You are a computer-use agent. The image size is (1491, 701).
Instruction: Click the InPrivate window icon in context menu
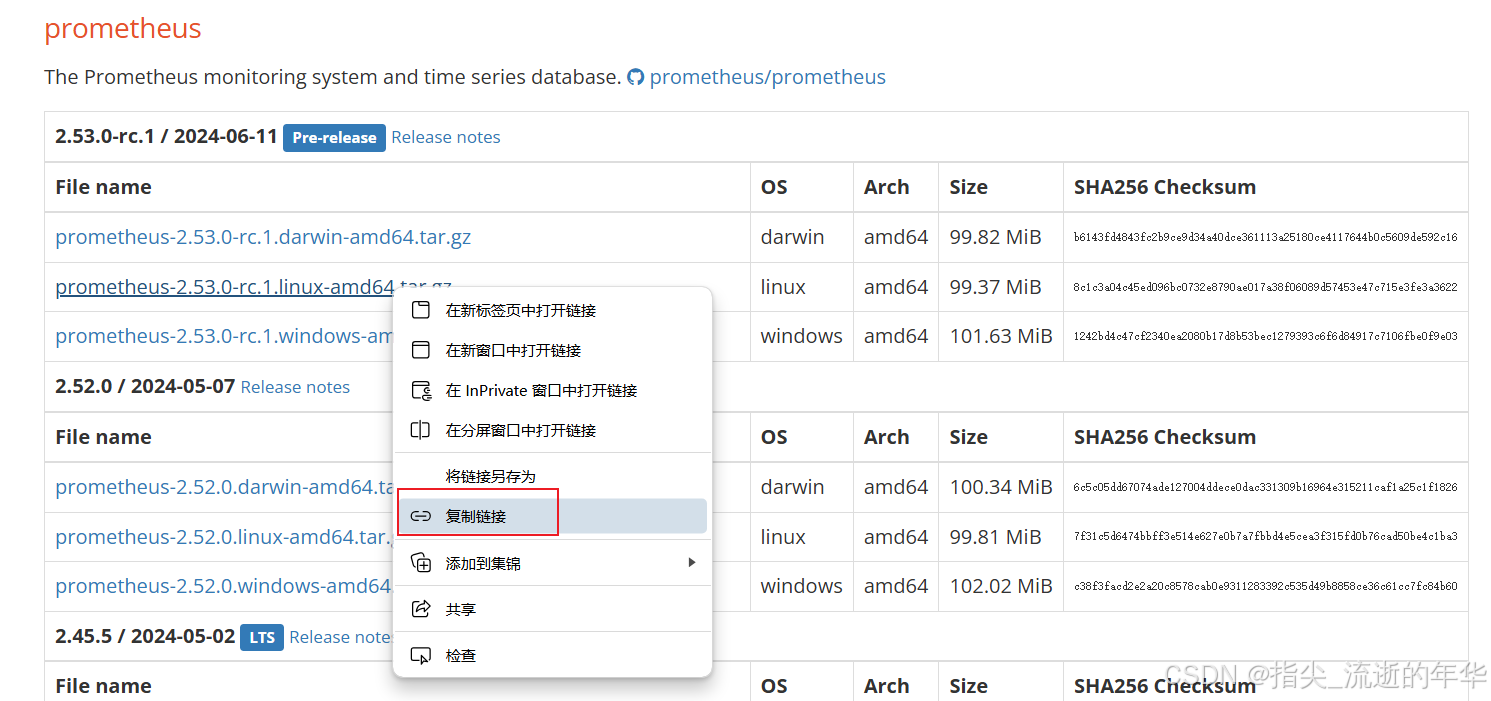coord(421,390)
